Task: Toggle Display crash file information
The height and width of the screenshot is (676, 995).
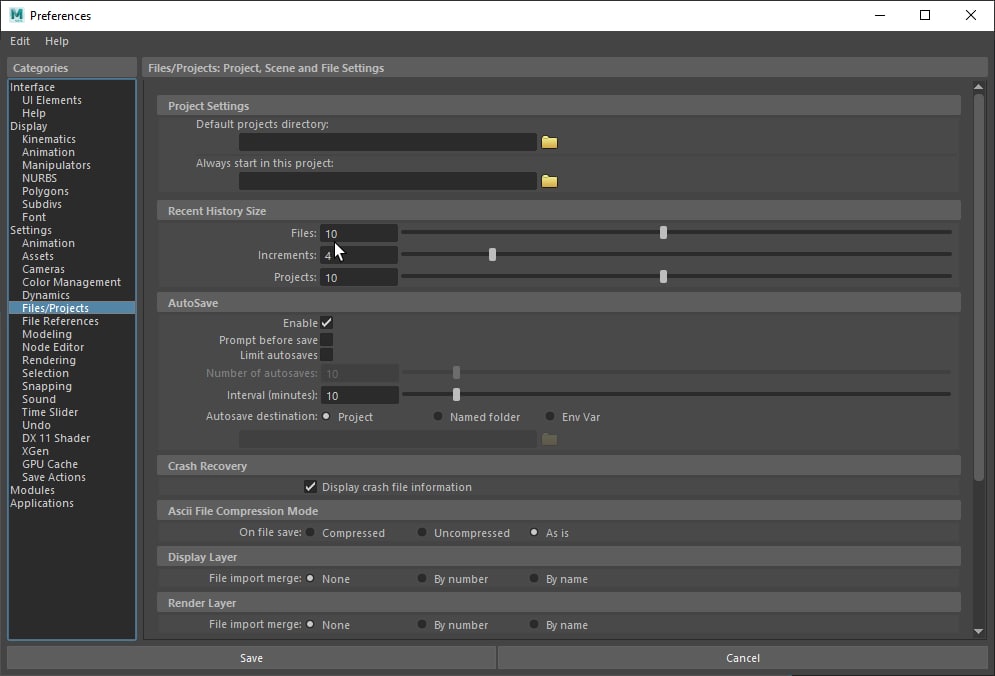Action: (310, 487)
